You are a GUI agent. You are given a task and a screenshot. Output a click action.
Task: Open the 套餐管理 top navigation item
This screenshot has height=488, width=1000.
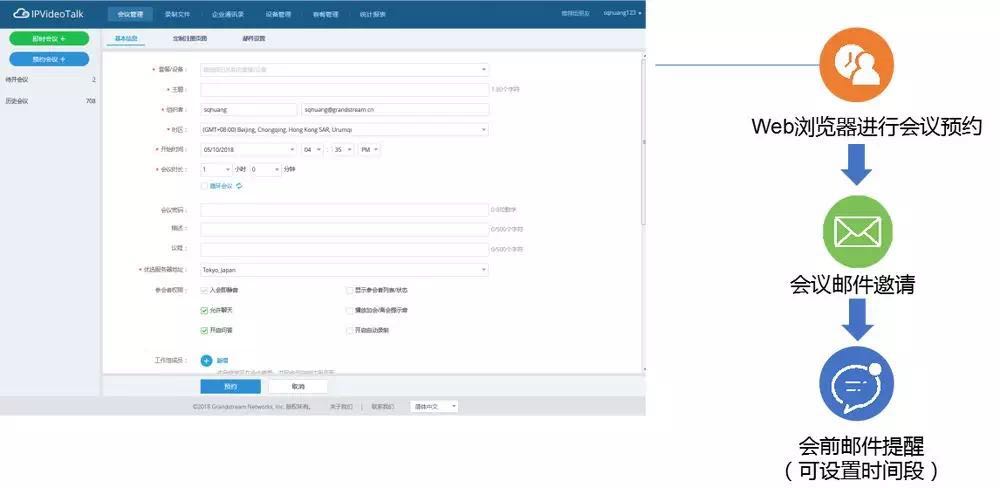click(326, 14)
